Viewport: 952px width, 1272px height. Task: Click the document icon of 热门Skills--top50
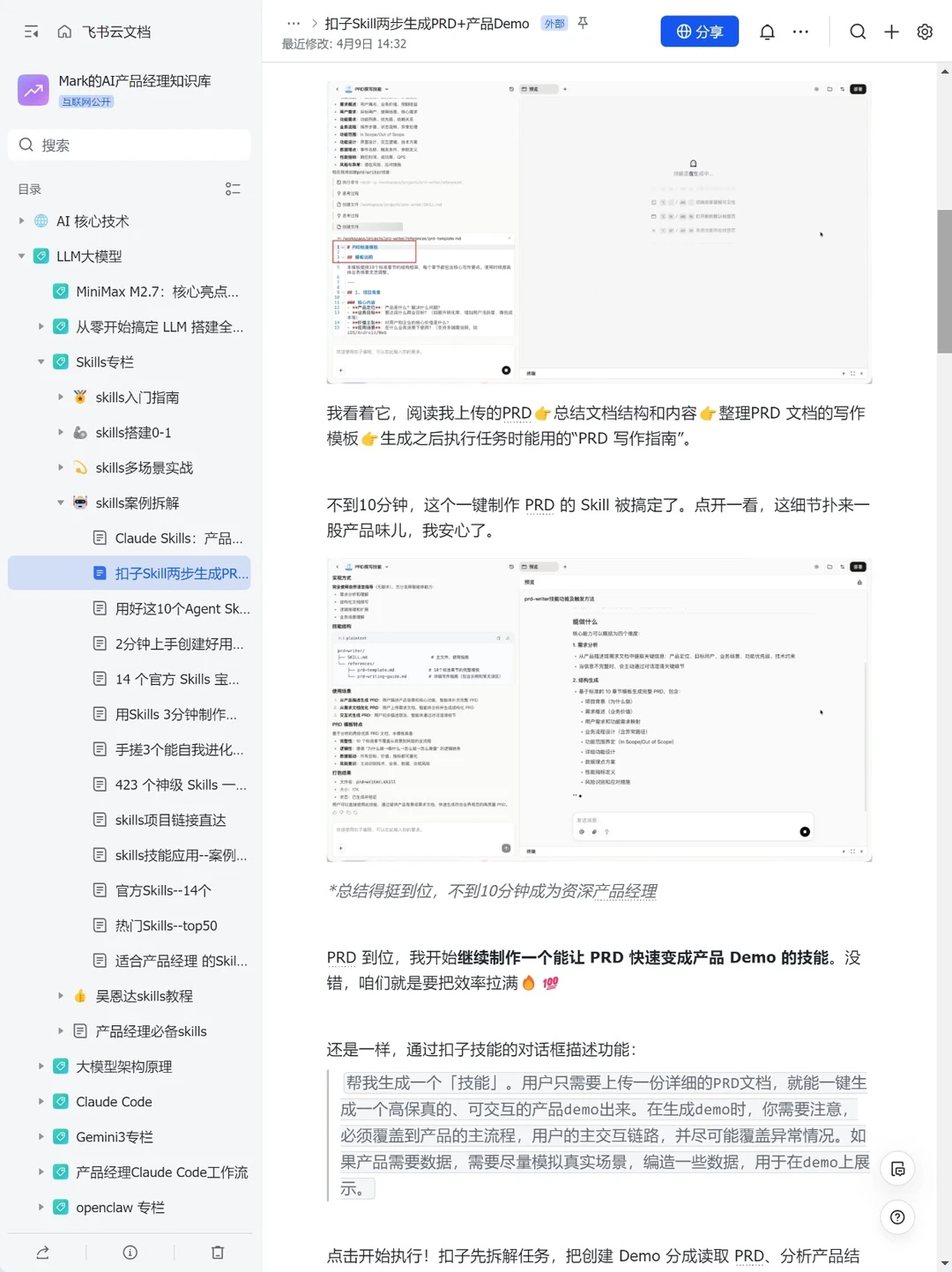pyautogui.click(x=100, y=926)
